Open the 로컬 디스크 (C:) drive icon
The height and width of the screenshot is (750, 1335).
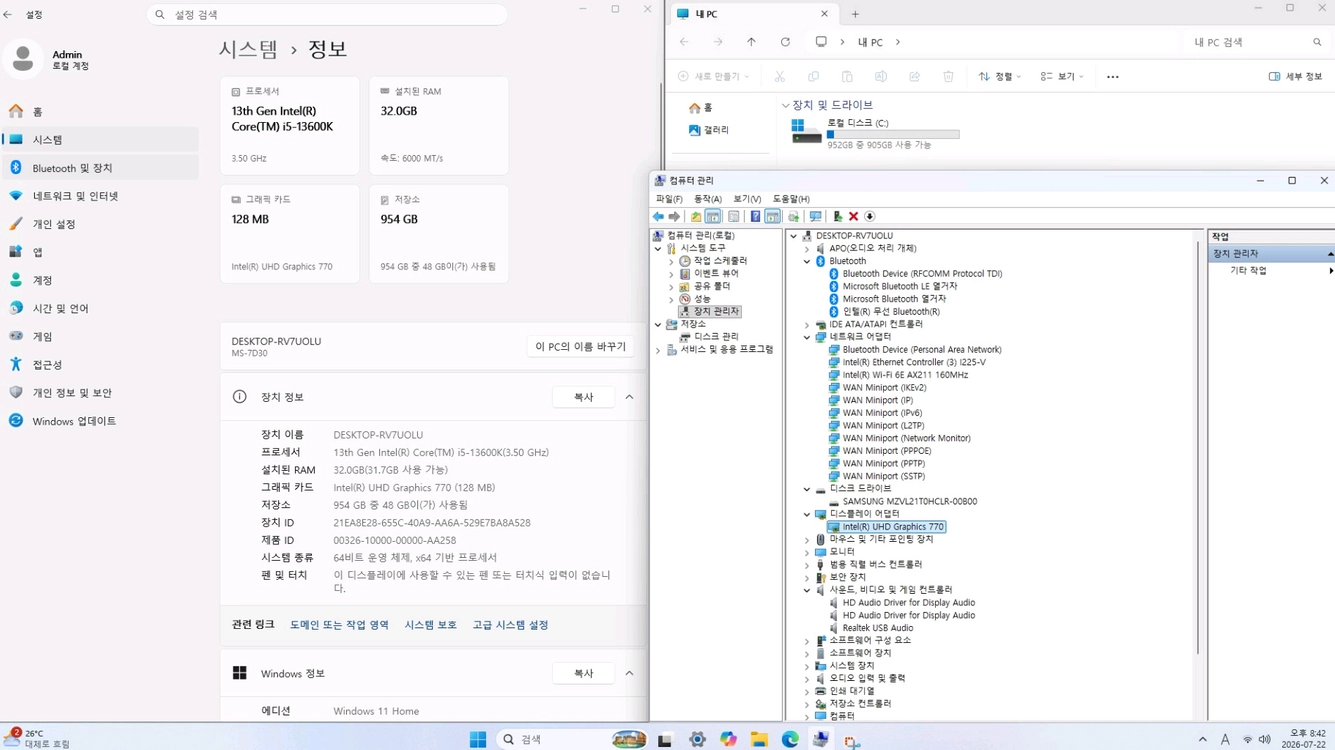(x=806, y=131)
